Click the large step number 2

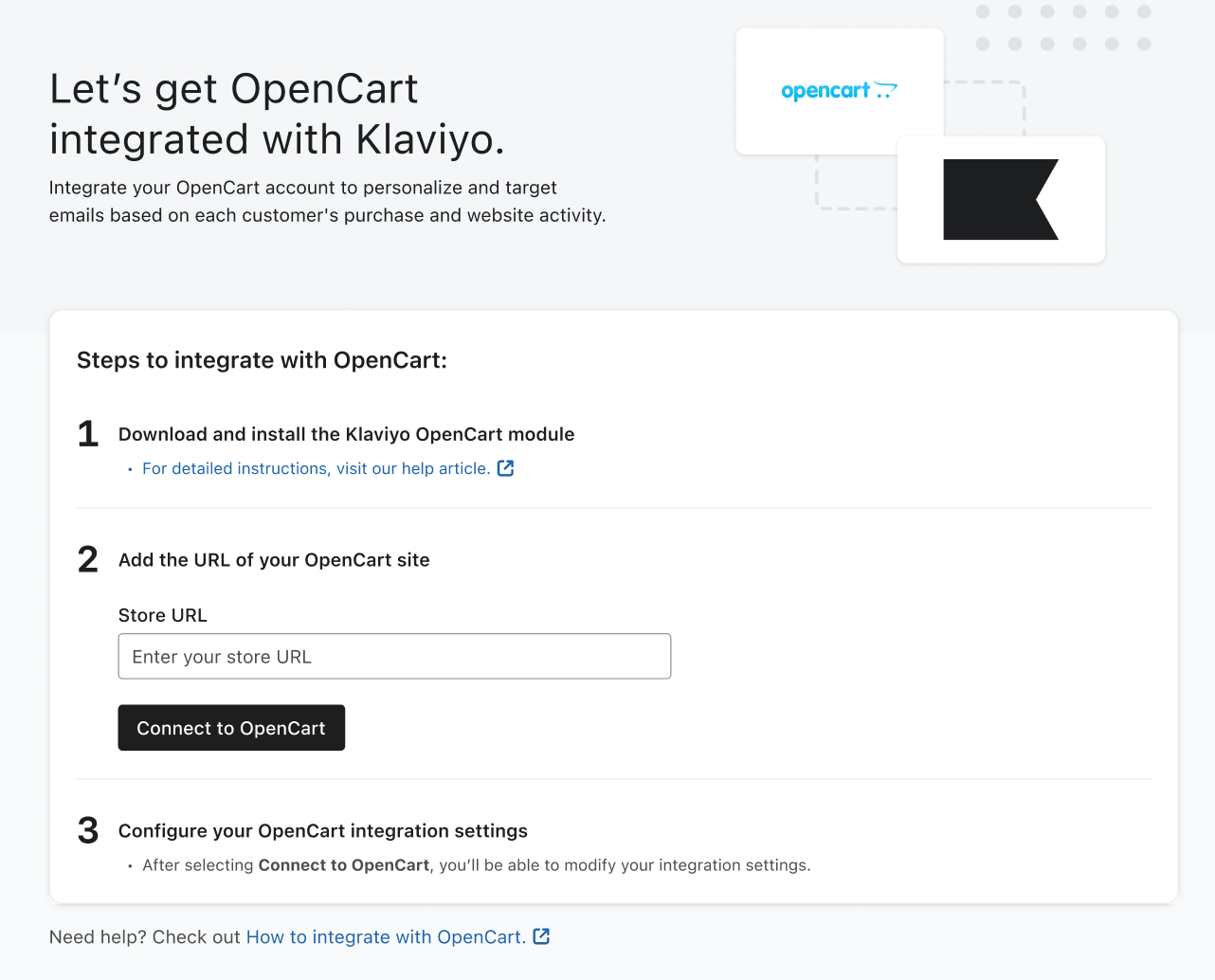(88, 560)
